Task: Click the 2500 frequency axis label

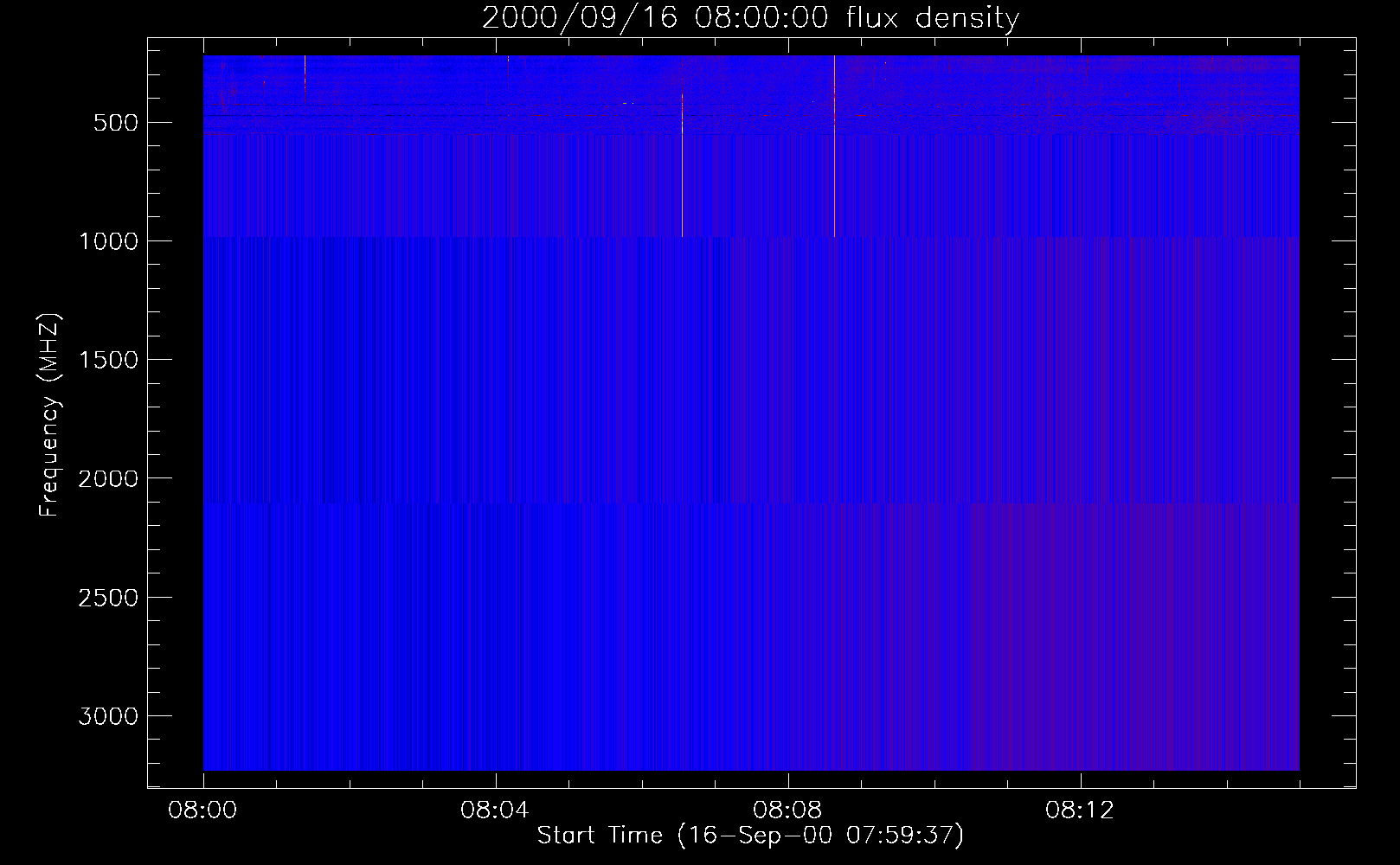Action: [x=108, y=598]
